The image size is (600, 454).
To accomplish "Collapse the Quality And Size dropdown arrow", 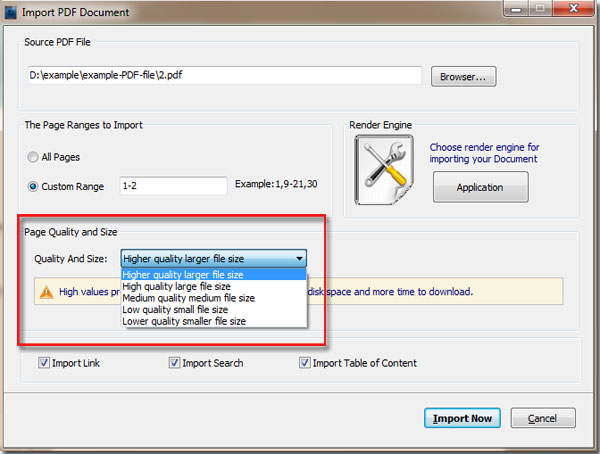I will pyautogui.click(x=300, y=259).
